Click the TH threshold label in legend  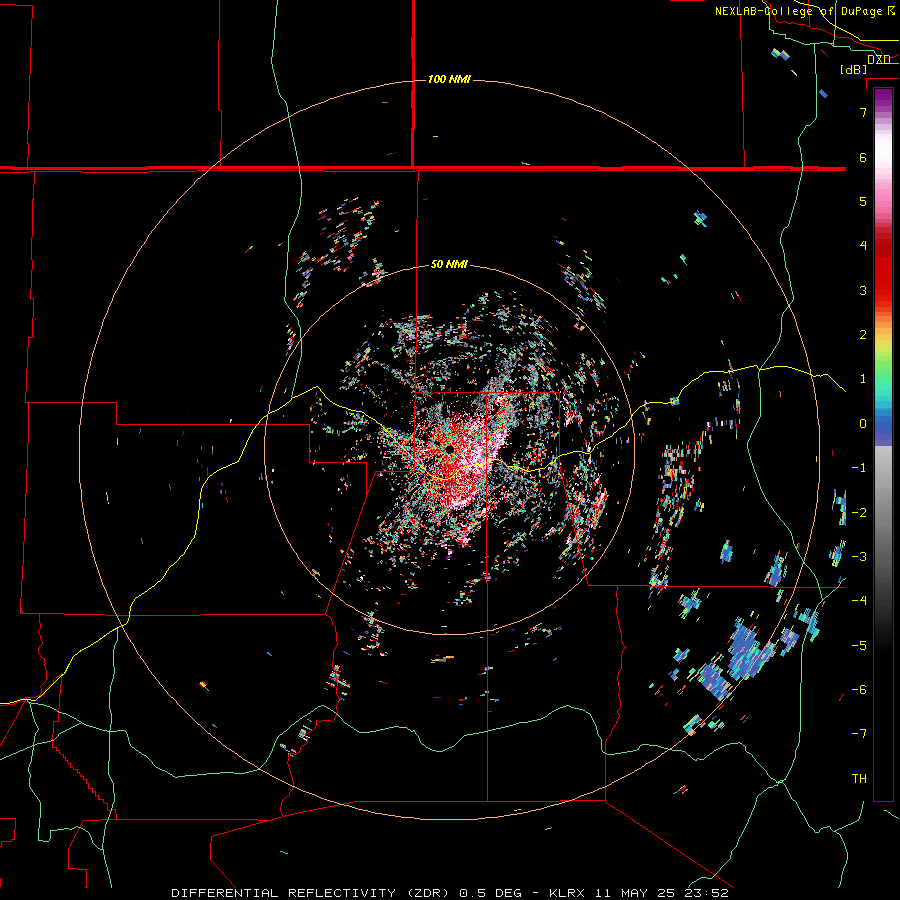[859, 779]
